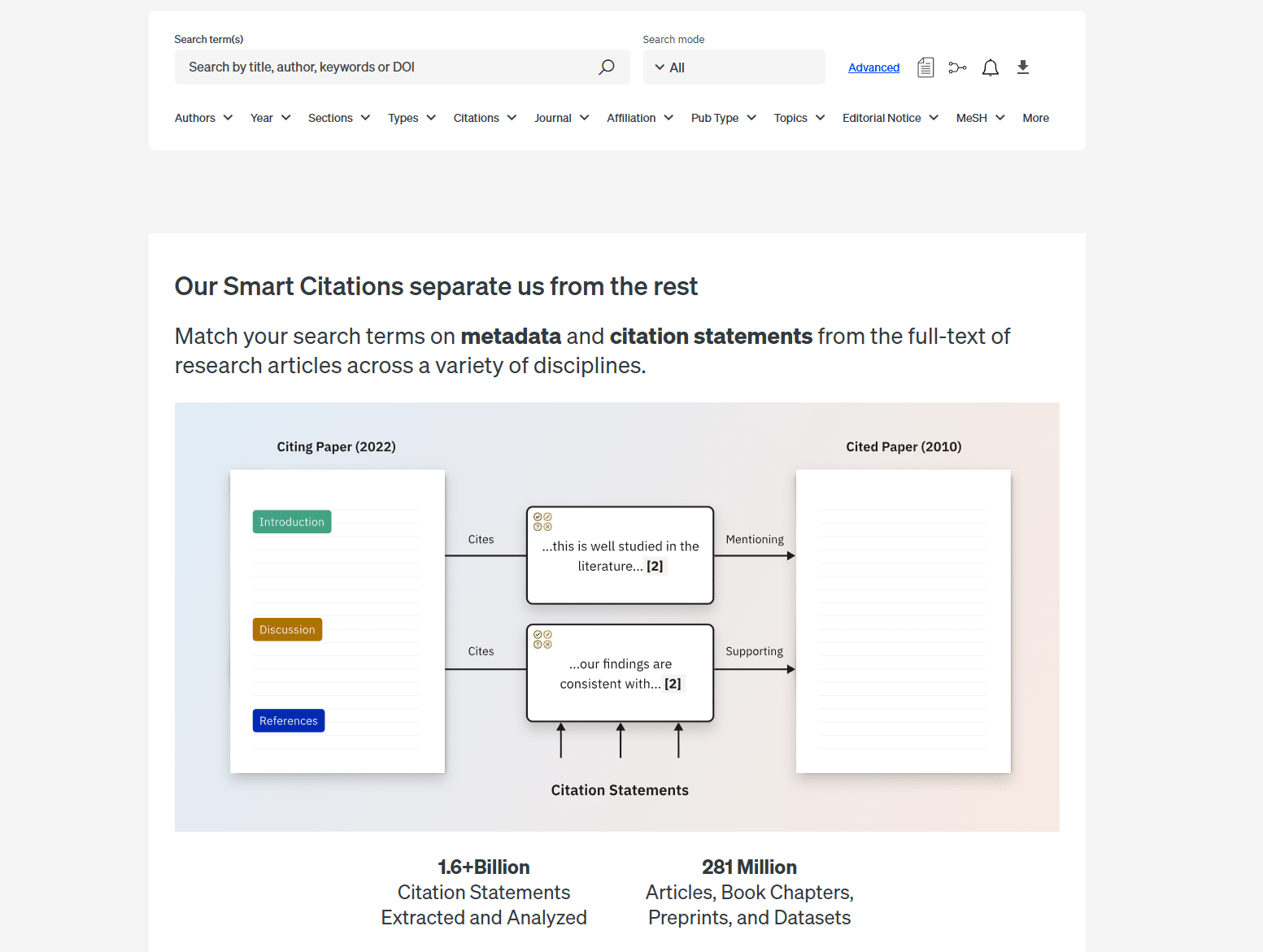Expand the Editorial Notice filter
This screenshot has width=1263, height=952.
pos(891,118)
